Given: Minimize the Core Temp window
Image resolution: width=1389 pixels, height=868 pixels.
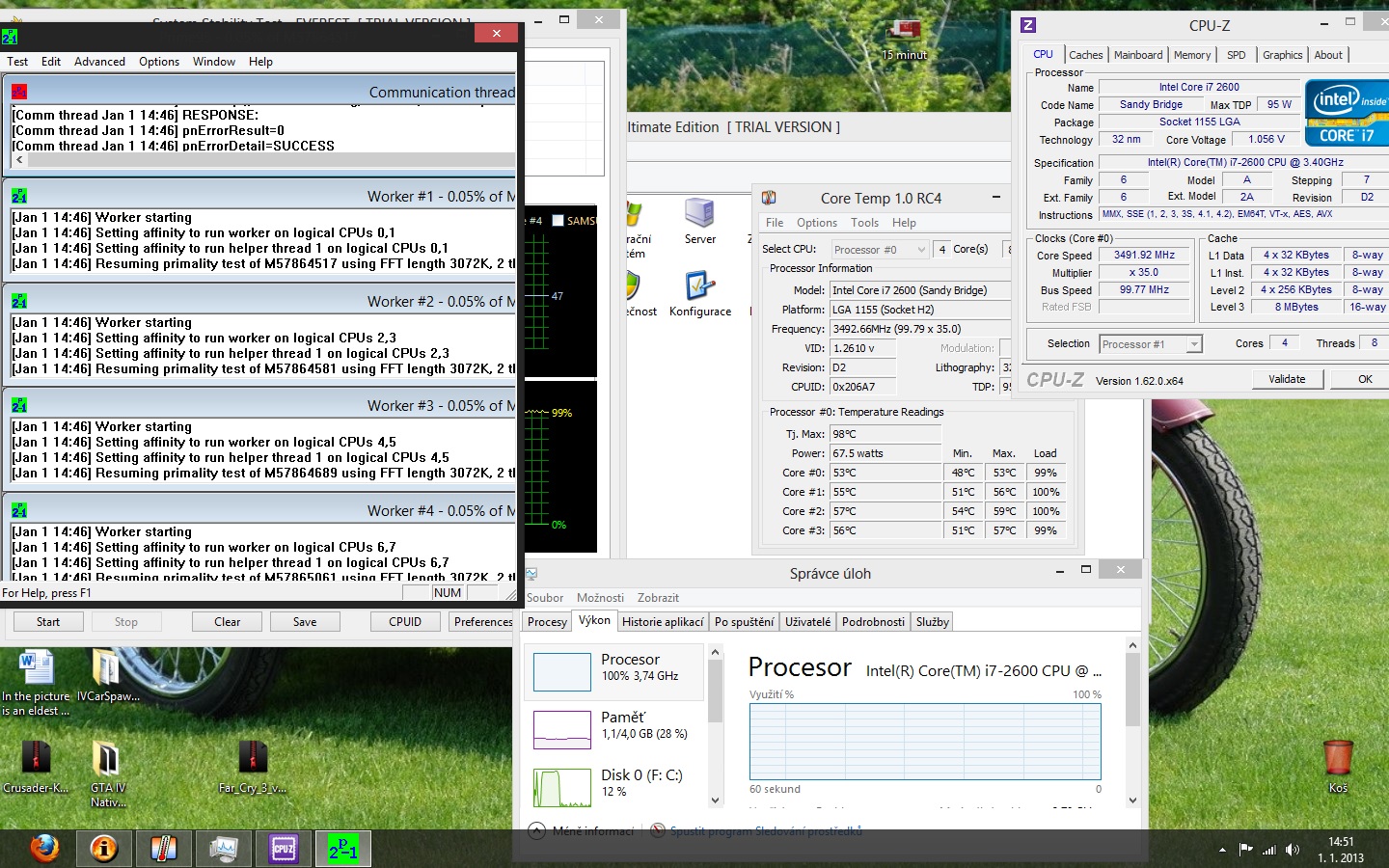Looking at the screenshot, I should [996, 198].
